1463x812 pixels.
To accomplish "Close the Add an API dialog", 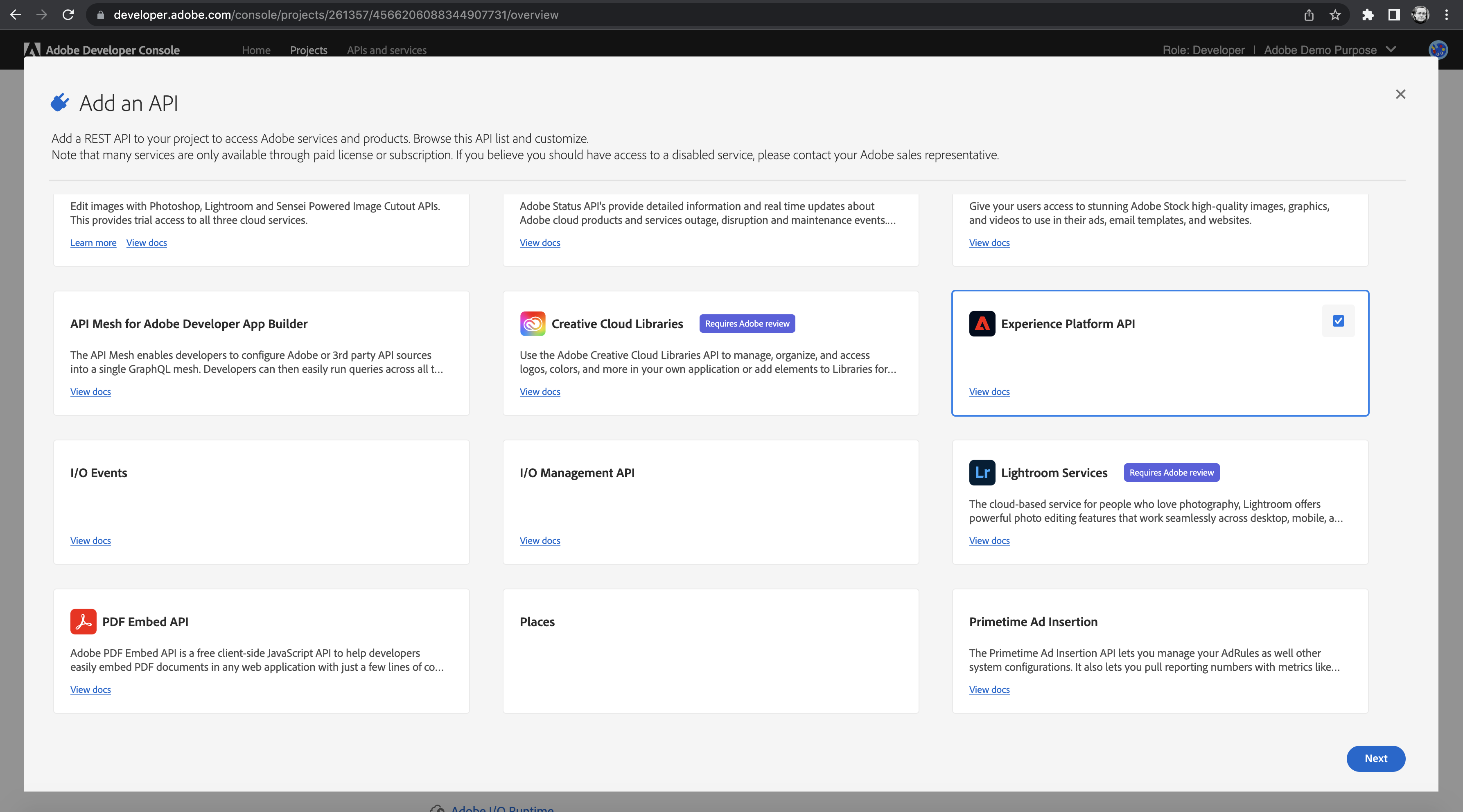I will pos(1400,94).
